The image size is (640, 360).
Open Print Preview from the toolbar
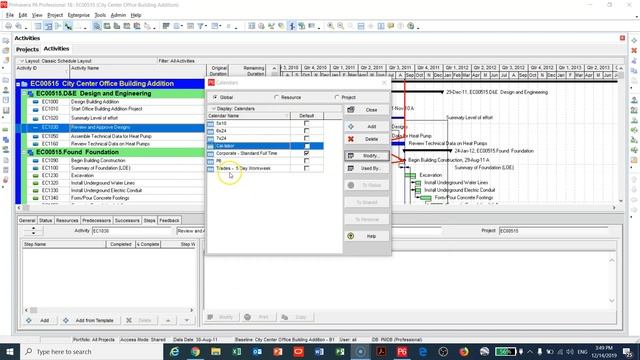[x=19, y=26]
